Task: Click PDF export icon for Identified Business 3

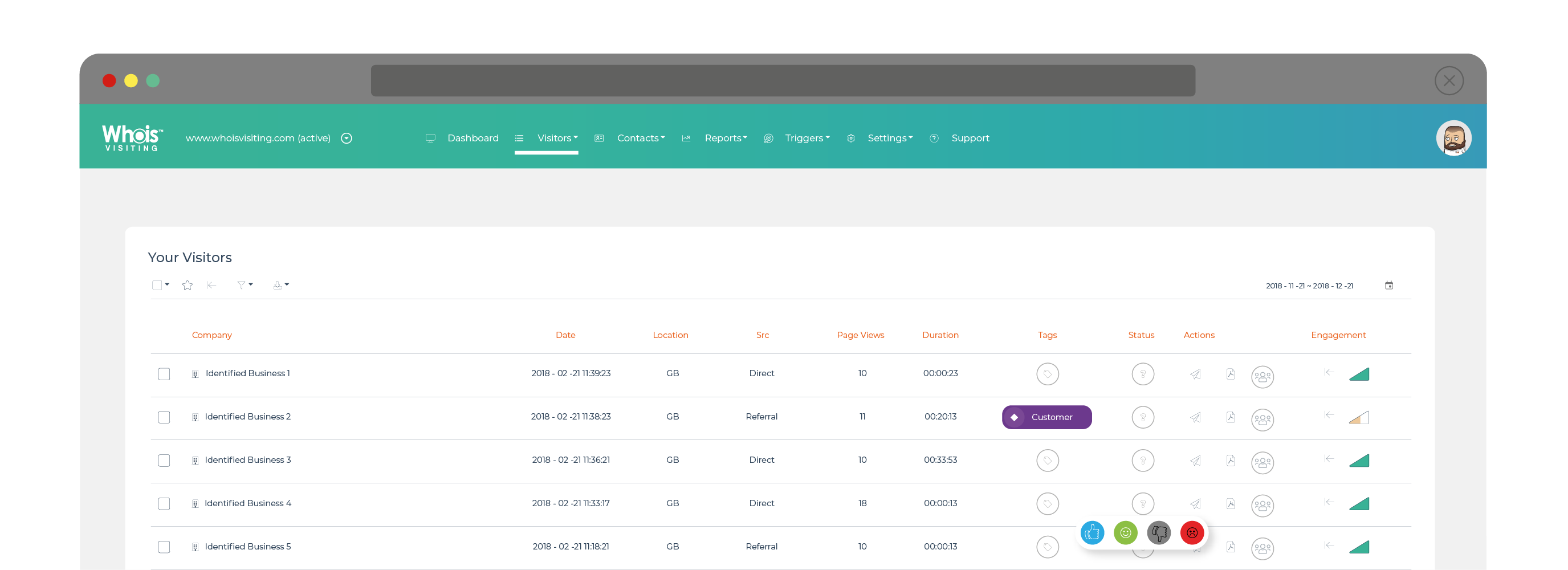Action: [x=1230, y=461]
